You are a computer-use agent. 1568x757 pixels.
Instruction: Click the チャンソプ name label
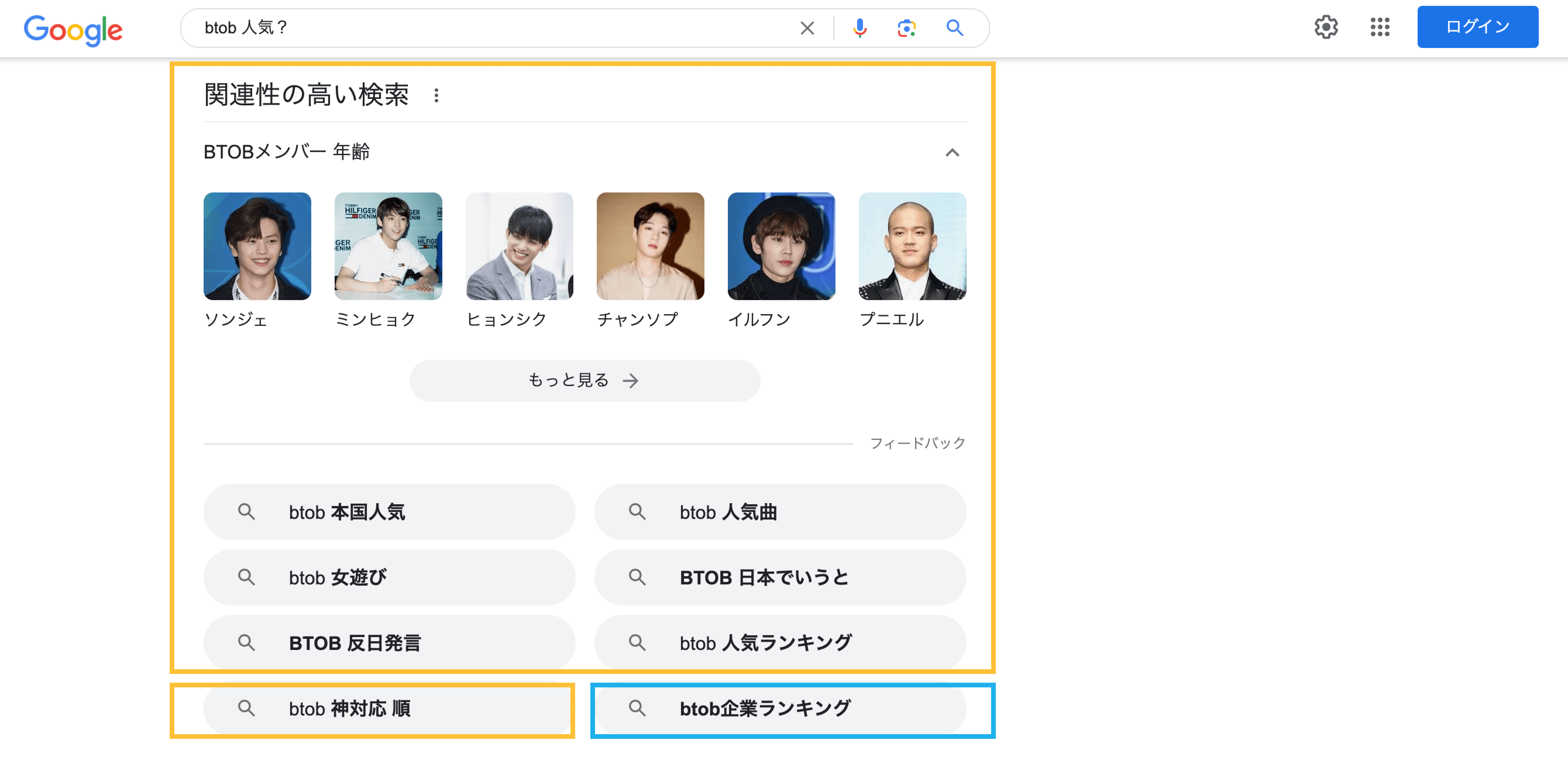(637, 319)
